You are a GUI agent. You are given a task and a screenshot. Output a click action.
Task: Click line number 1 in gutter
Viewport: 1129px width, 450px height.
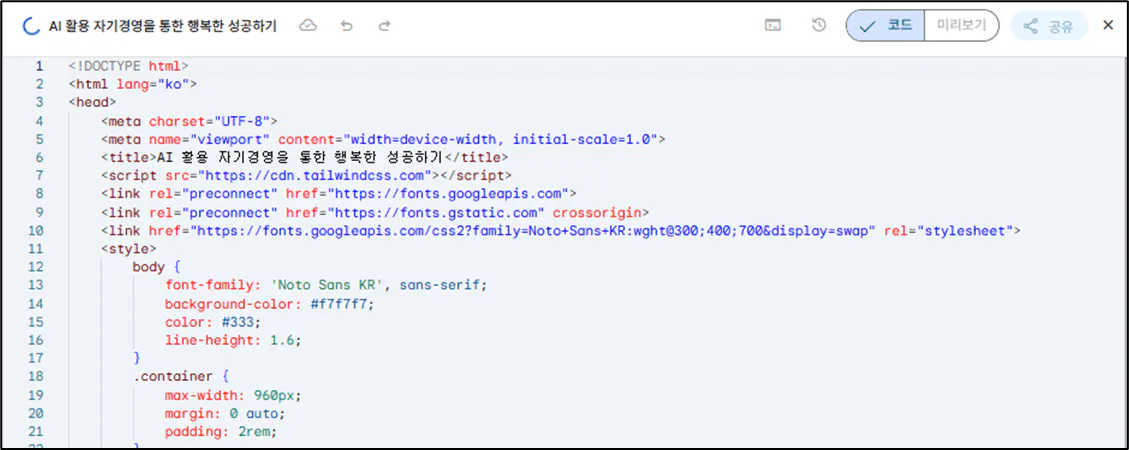click(40, 66)
